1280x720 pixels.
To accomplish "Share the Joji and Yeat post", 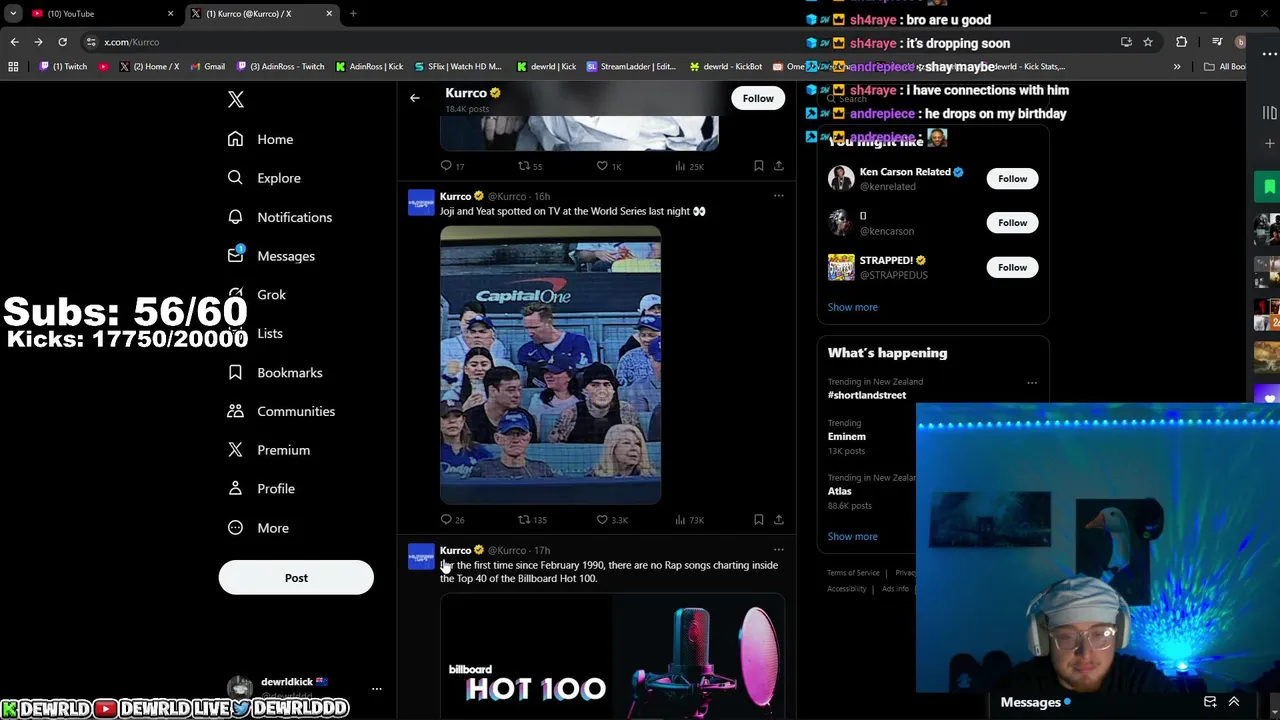I will coord(778,520).
